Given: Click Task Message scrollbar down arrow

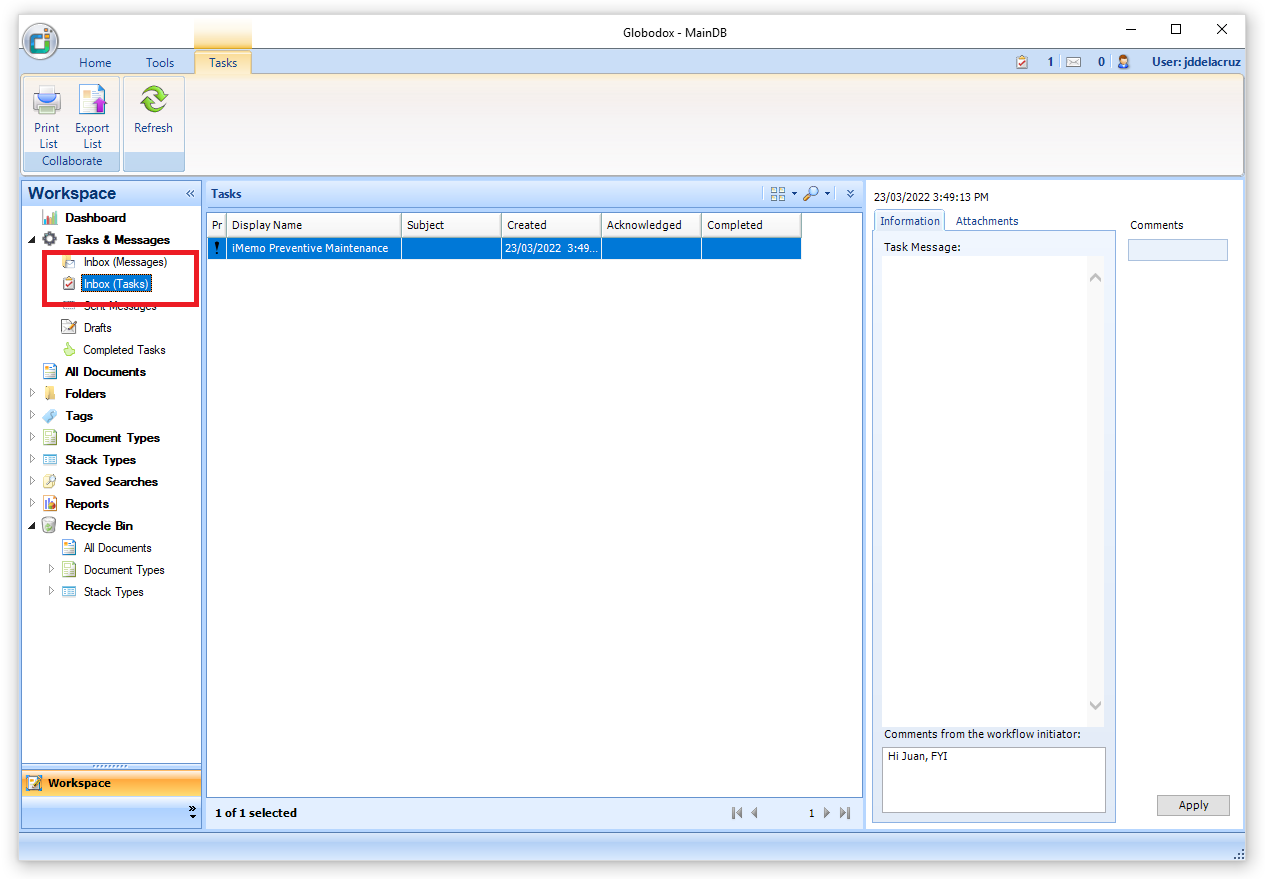Looking at the screenshot, I should point(1095,705).
